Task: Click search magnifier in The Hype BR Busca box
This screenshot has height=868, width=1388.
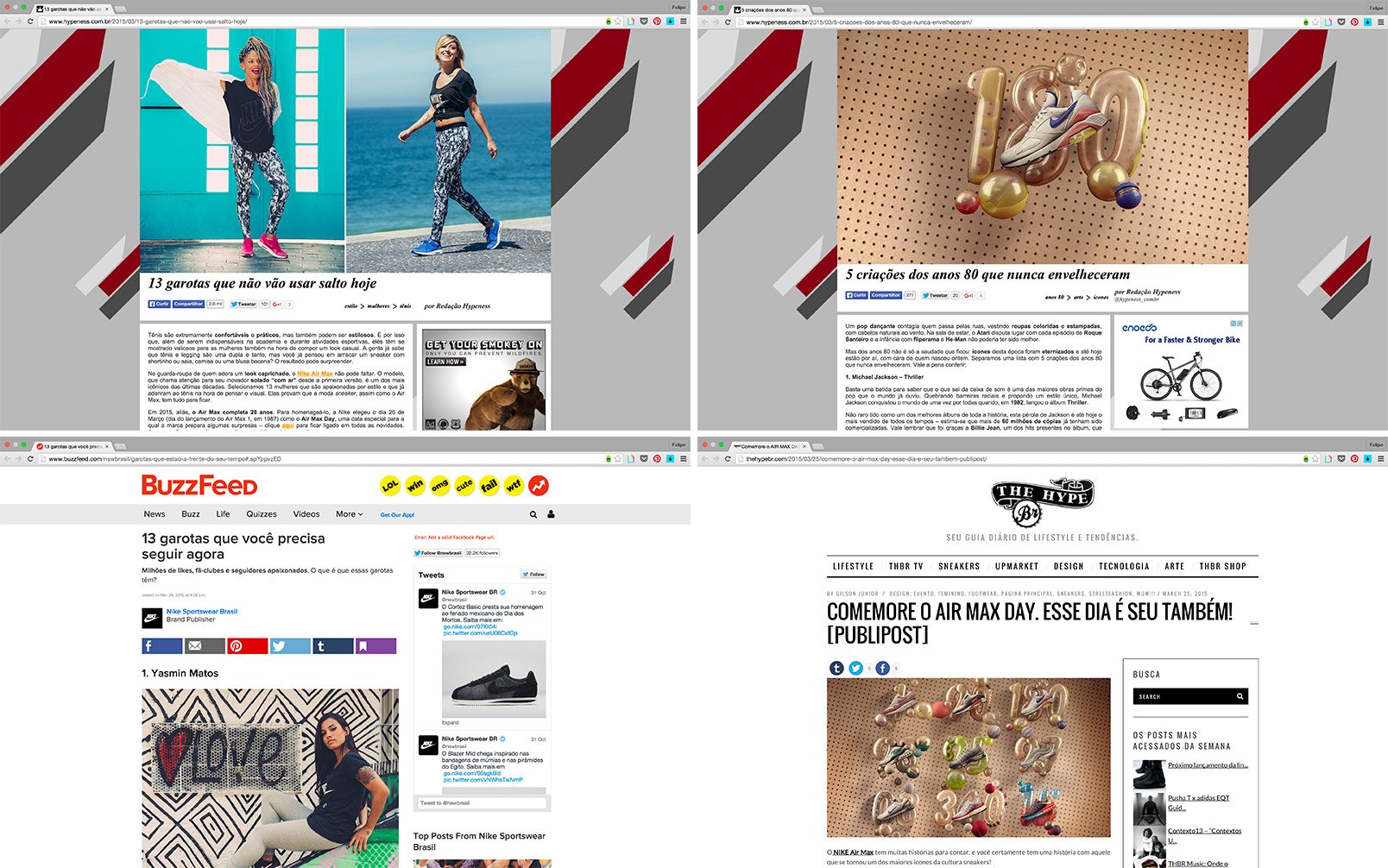Action: pos(1240,696)
